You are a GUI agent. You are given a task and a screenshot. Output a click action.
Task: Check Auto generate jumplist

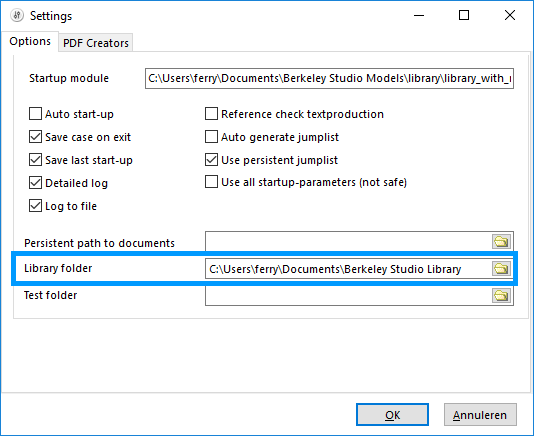click(x=211, y=137)
